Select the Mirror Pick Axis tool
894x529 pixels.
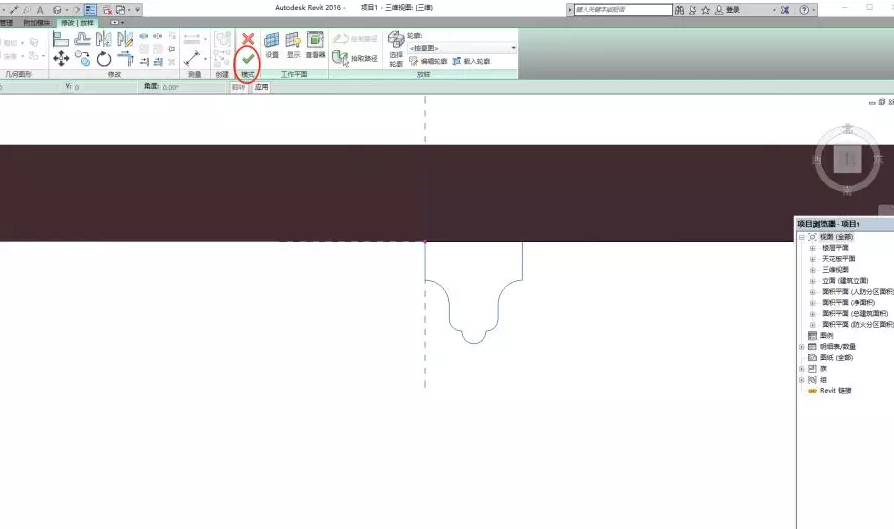104,39
